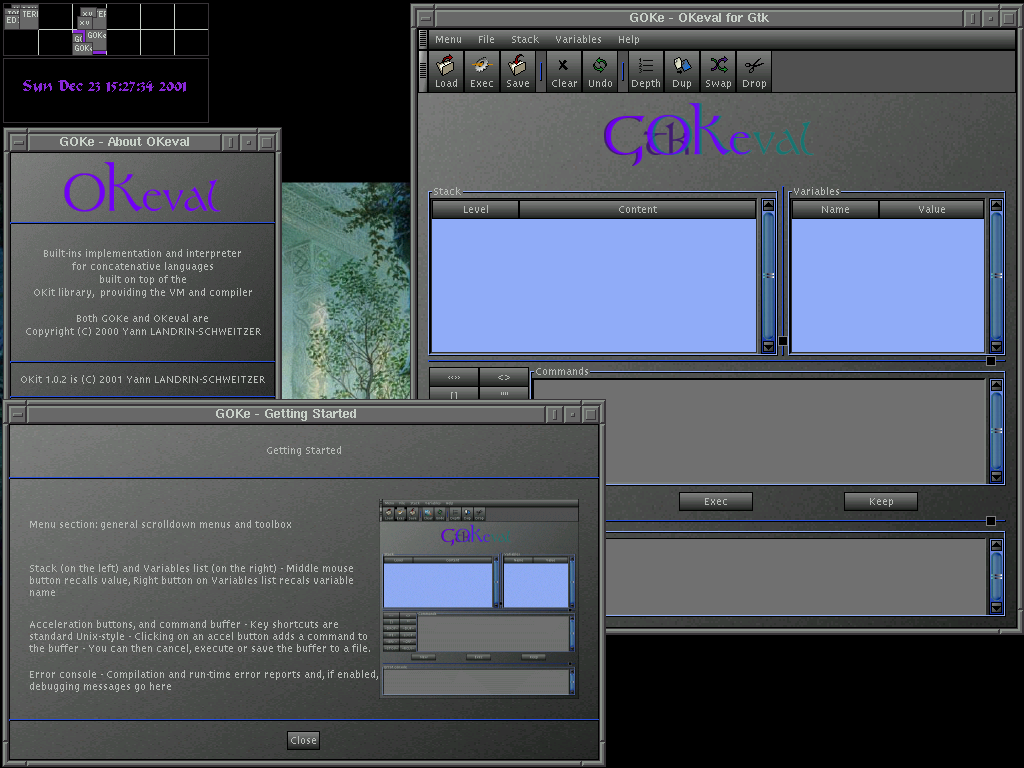The width and height of the screenshot is (1024, 768).
Task: Click the Content column header in Stack
Action: 637,210
